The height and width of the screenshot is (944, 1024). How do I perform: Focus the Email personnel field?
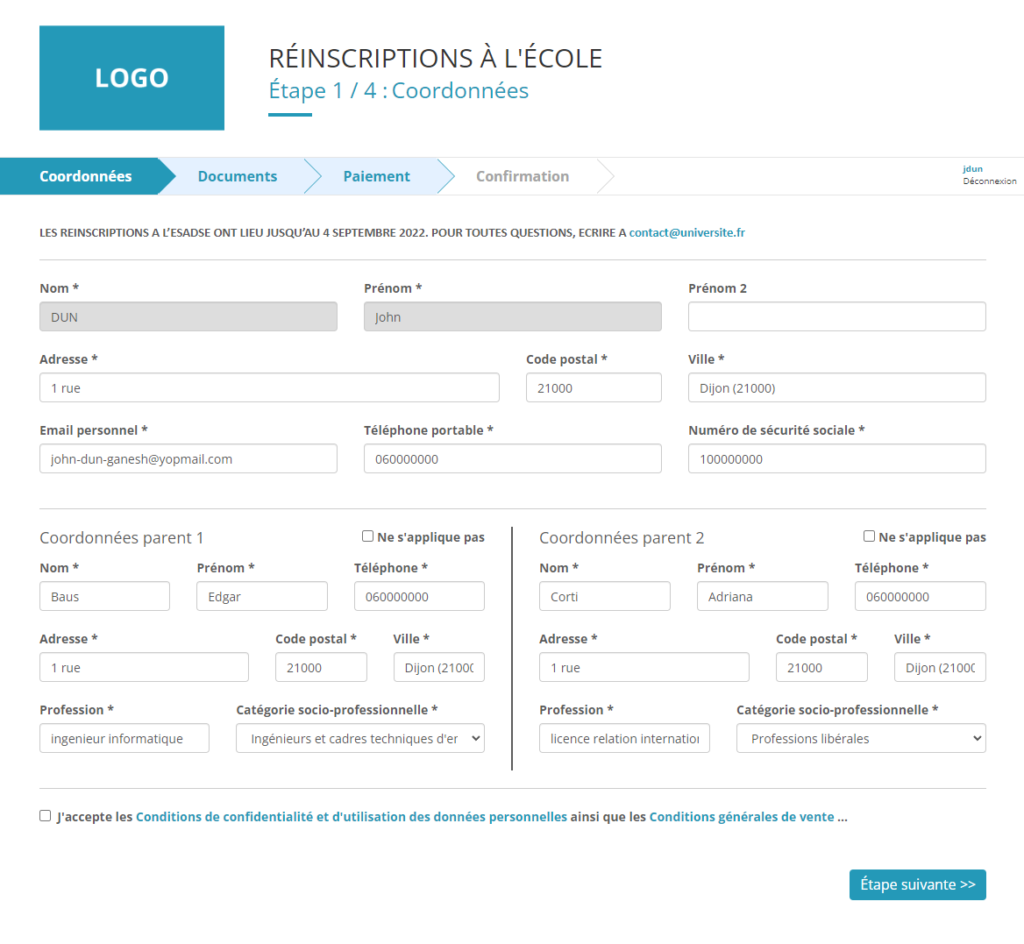188,459
